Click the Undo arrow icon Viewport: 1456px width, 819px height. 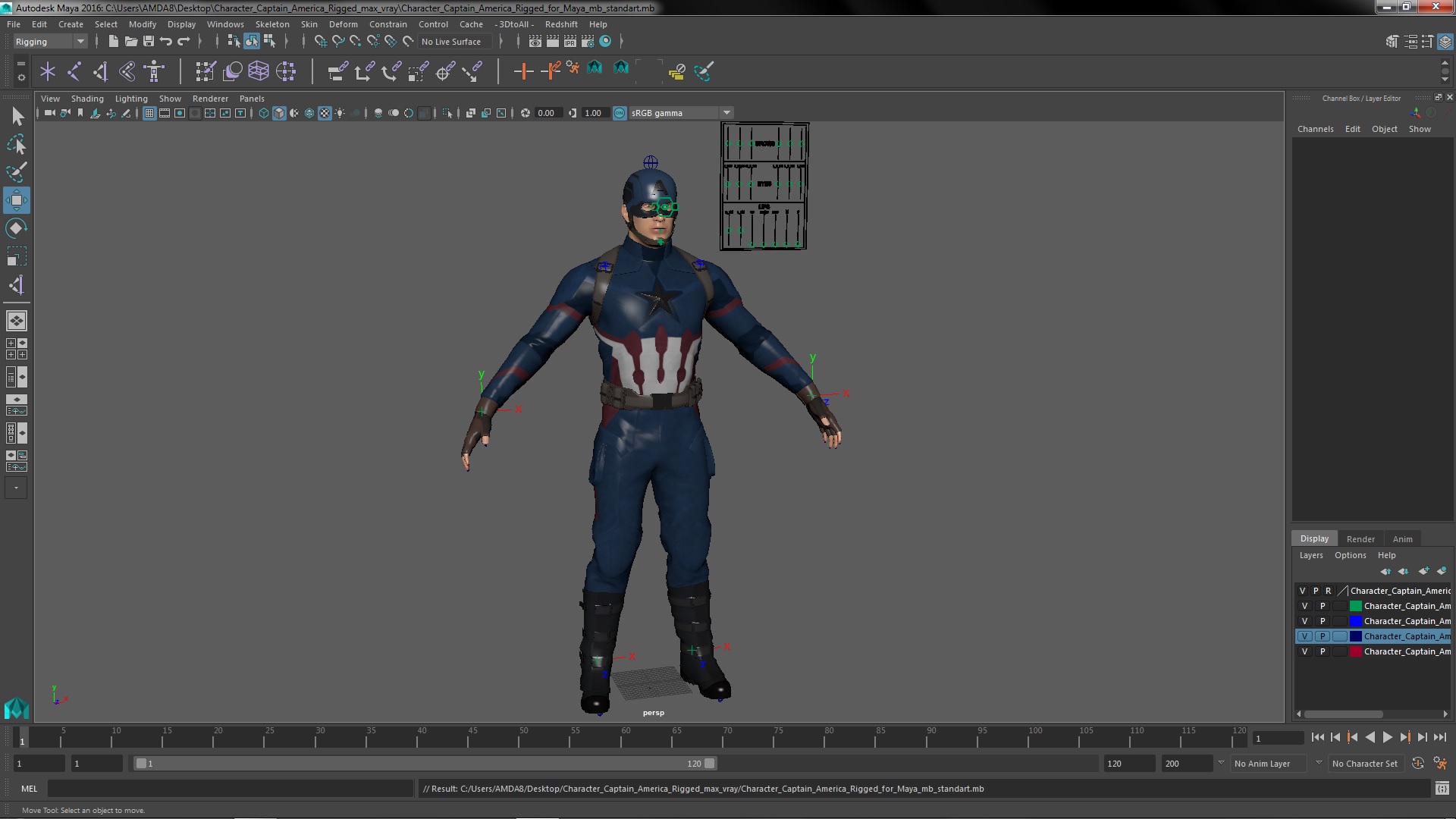[166, 42]
